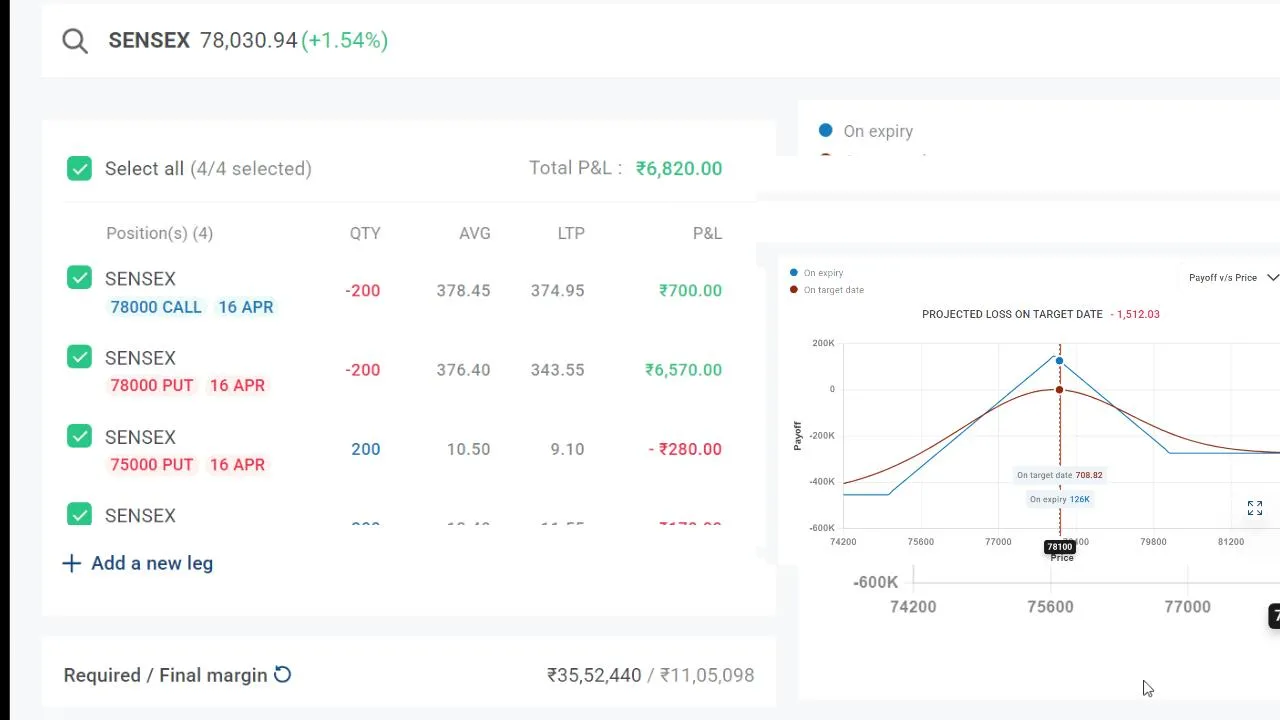This screenshot has height=720, width=1280.
Task: Click the QTY column header
Action: (x=365, y=233)
